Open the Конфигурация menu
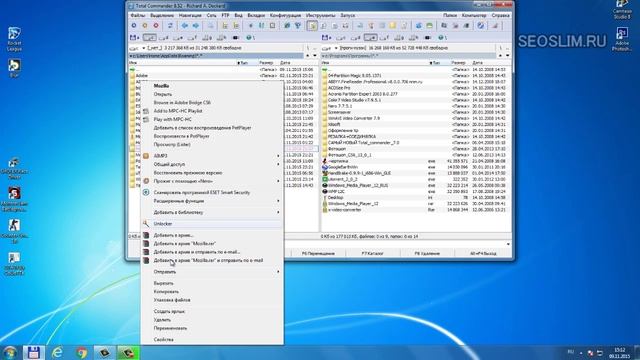Screen dimensions: 640x360 click(x=285, y=16)
